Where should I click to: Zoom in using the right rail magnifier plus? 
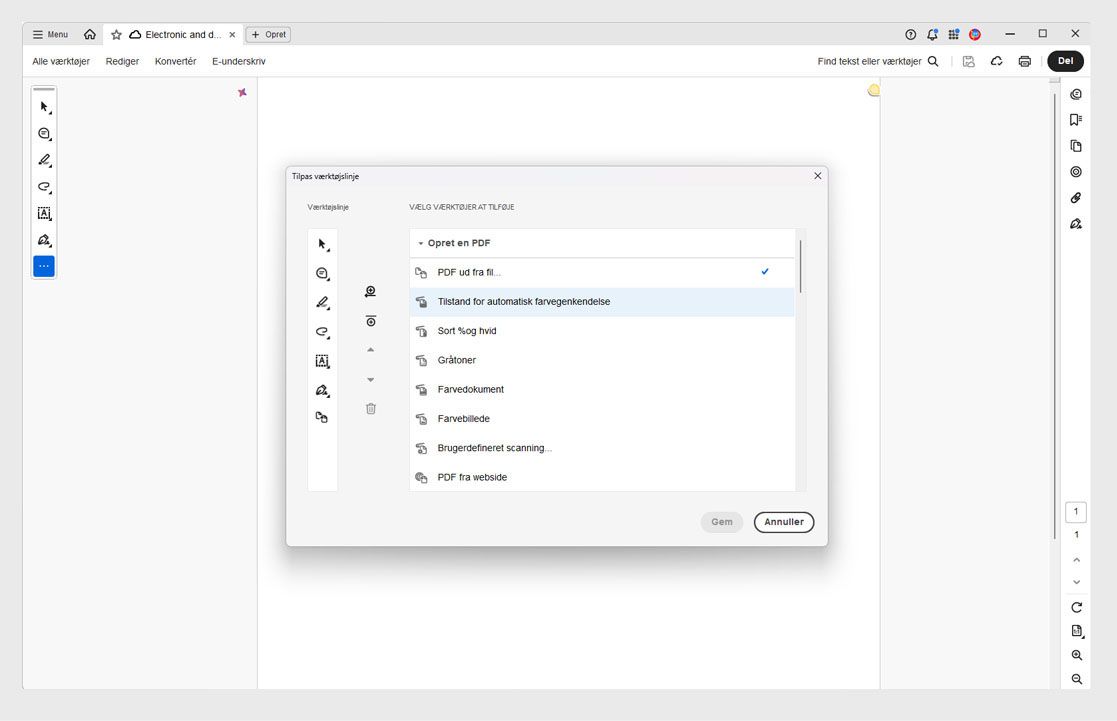point(1076,655)
